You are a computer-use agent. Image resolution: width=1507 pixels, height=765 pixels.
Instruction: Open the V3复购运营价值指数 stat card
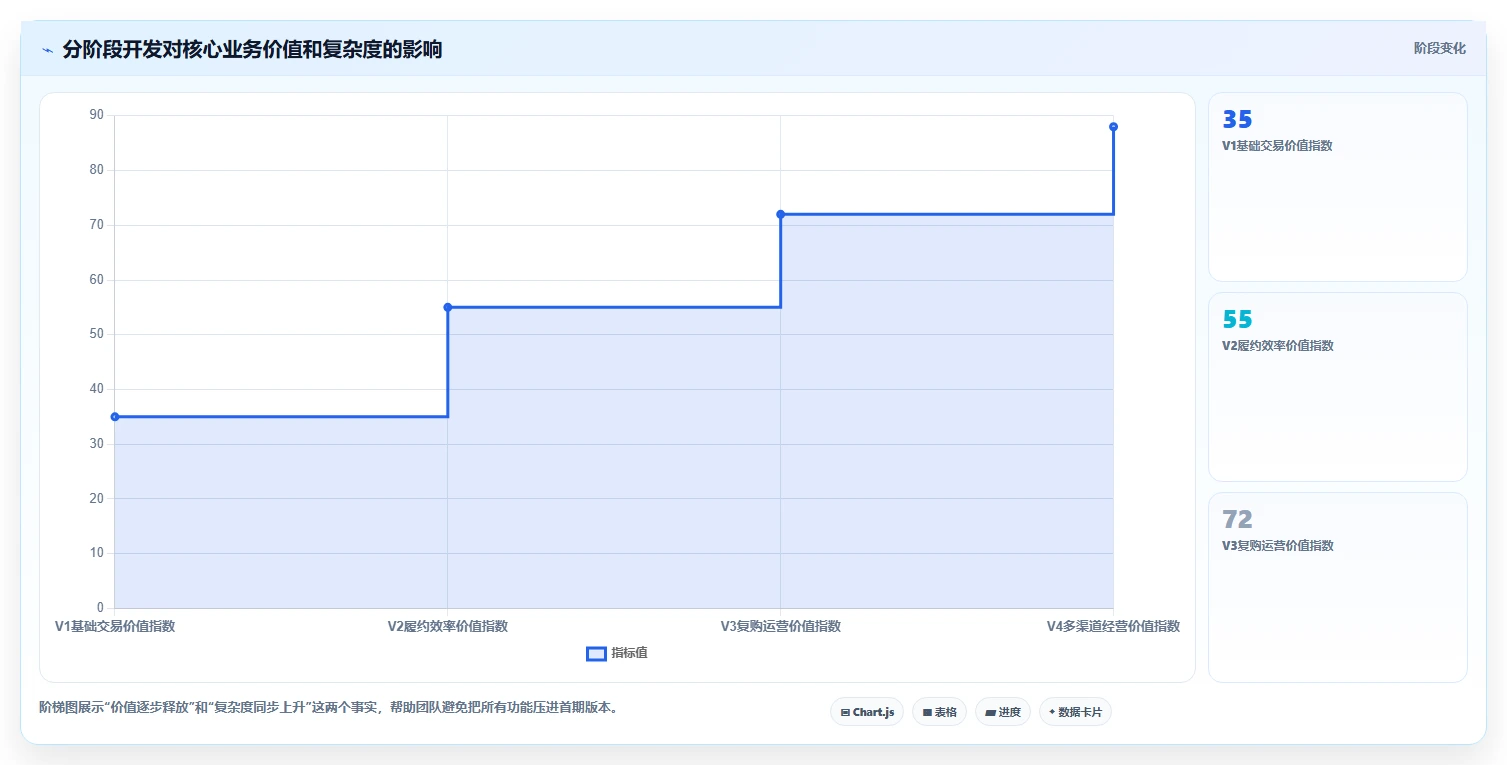1338,587
